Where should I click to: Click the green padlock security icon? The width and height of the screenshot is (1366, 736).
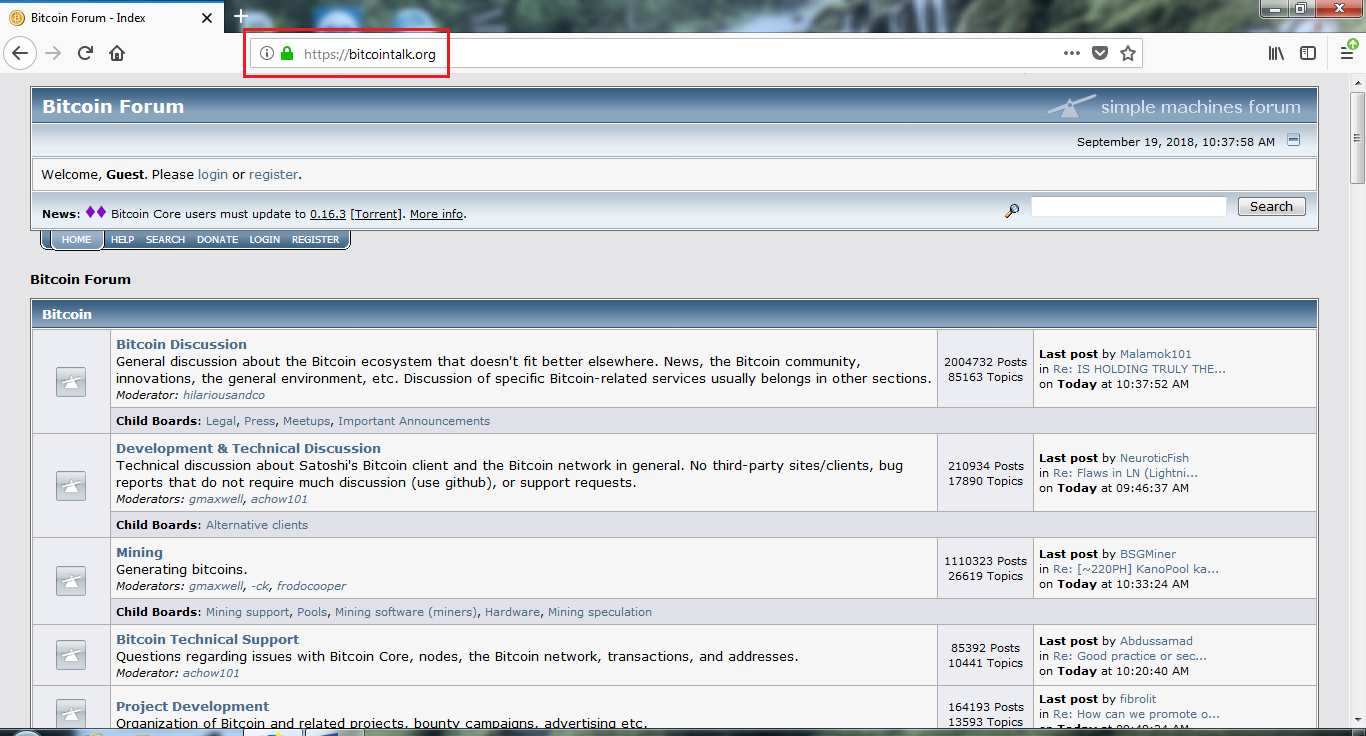[x=287, y=54]
